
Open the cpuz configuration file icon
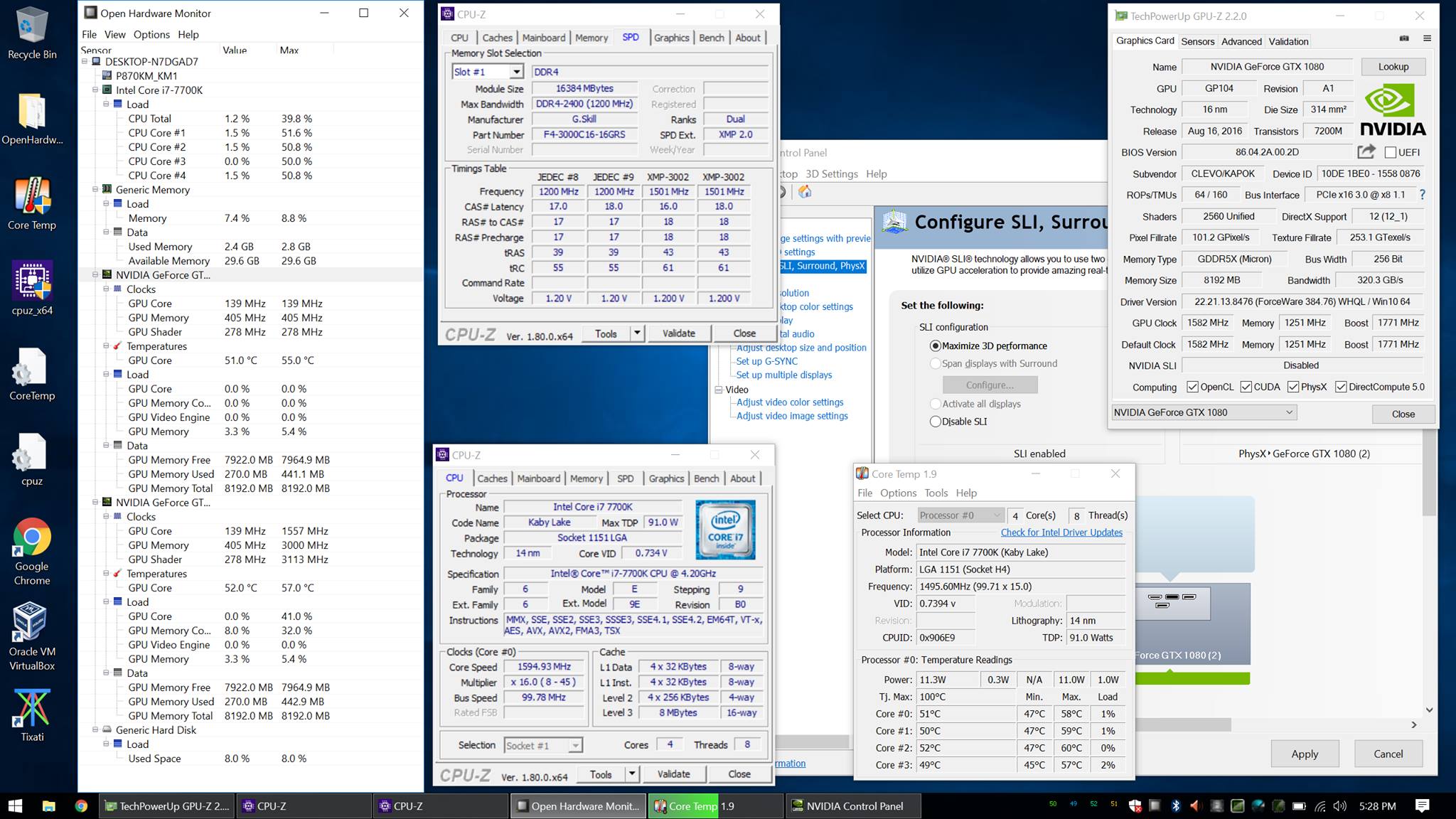[32, 461]
